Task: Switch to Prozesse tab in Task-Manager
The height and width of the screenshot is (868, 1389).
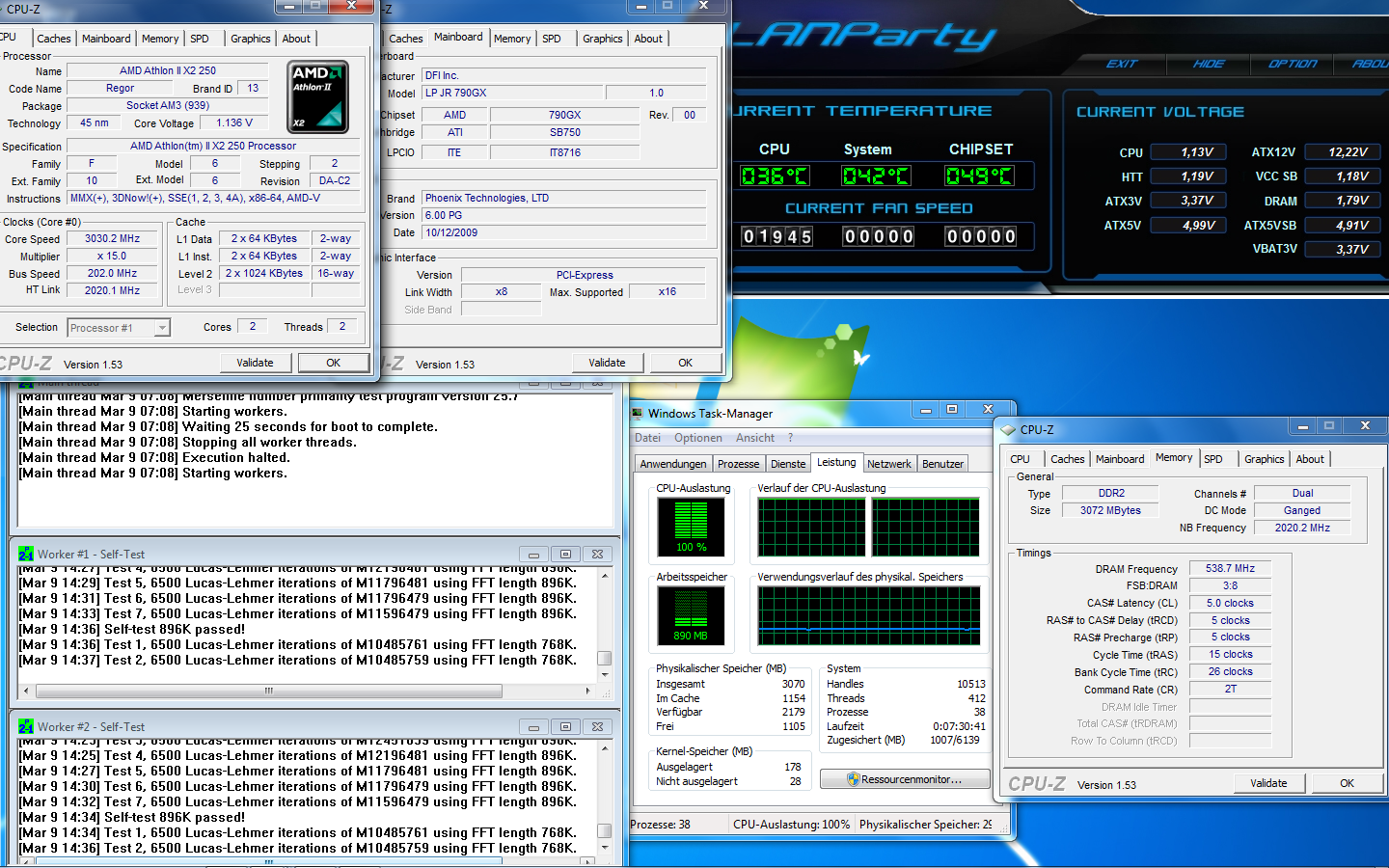Action: [739, 464]
